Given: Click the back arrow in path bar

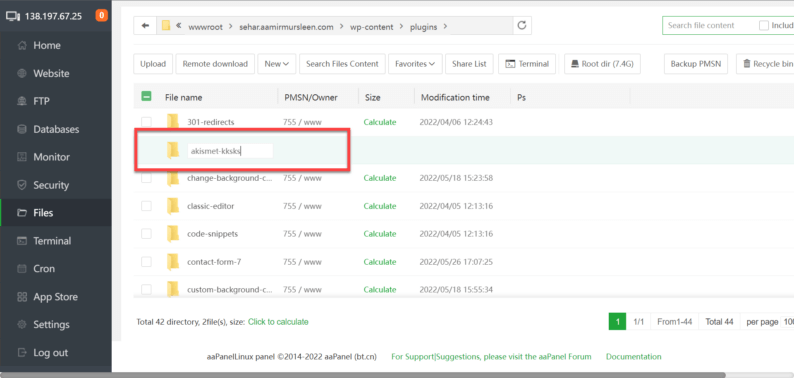Looking at the screenshot, I should (145, 26).
